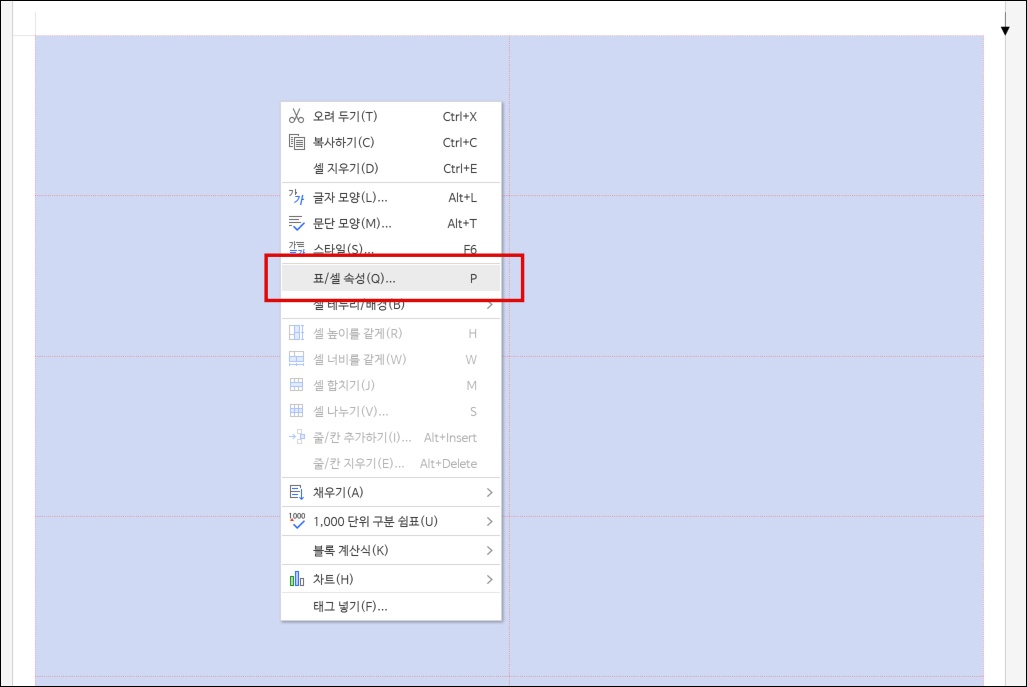Screen dimensions: 1027x687
Task: Click the equal cell height icon beside 셀 높이를 같게
Action: (295, 332)
